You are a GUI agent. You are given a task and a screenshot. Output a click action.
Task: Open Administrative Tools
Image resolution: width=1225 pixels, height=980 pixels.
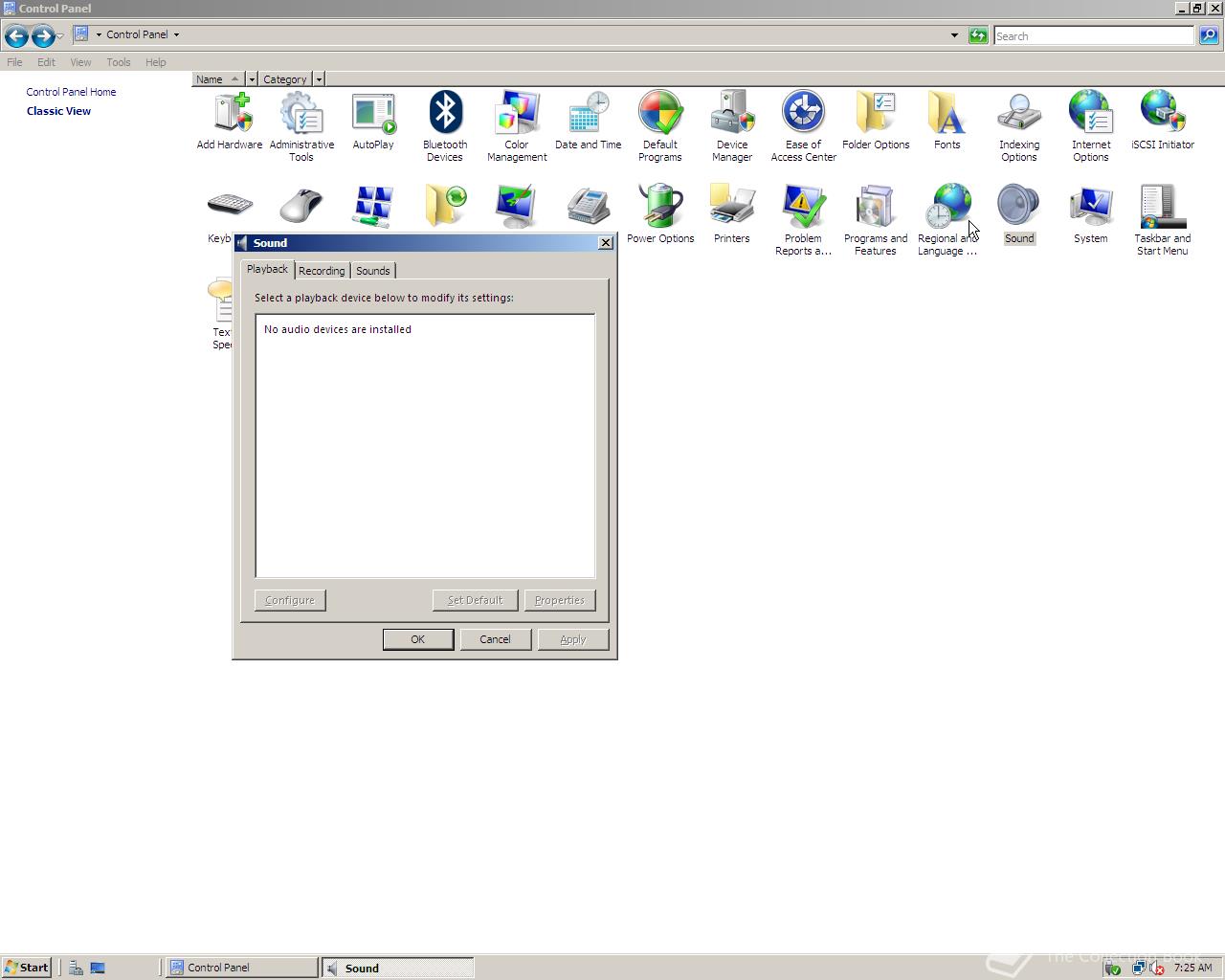[x=301, y=126]
